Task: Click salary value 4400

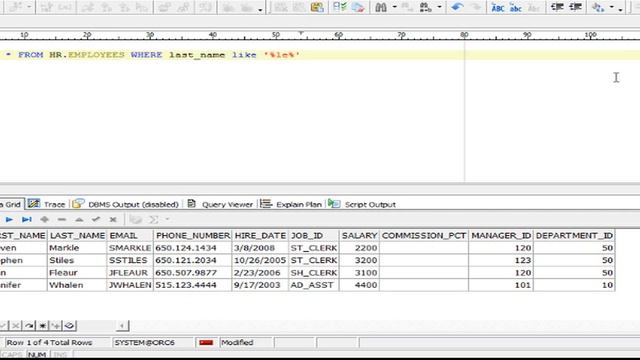Action: tap(359, 285)
